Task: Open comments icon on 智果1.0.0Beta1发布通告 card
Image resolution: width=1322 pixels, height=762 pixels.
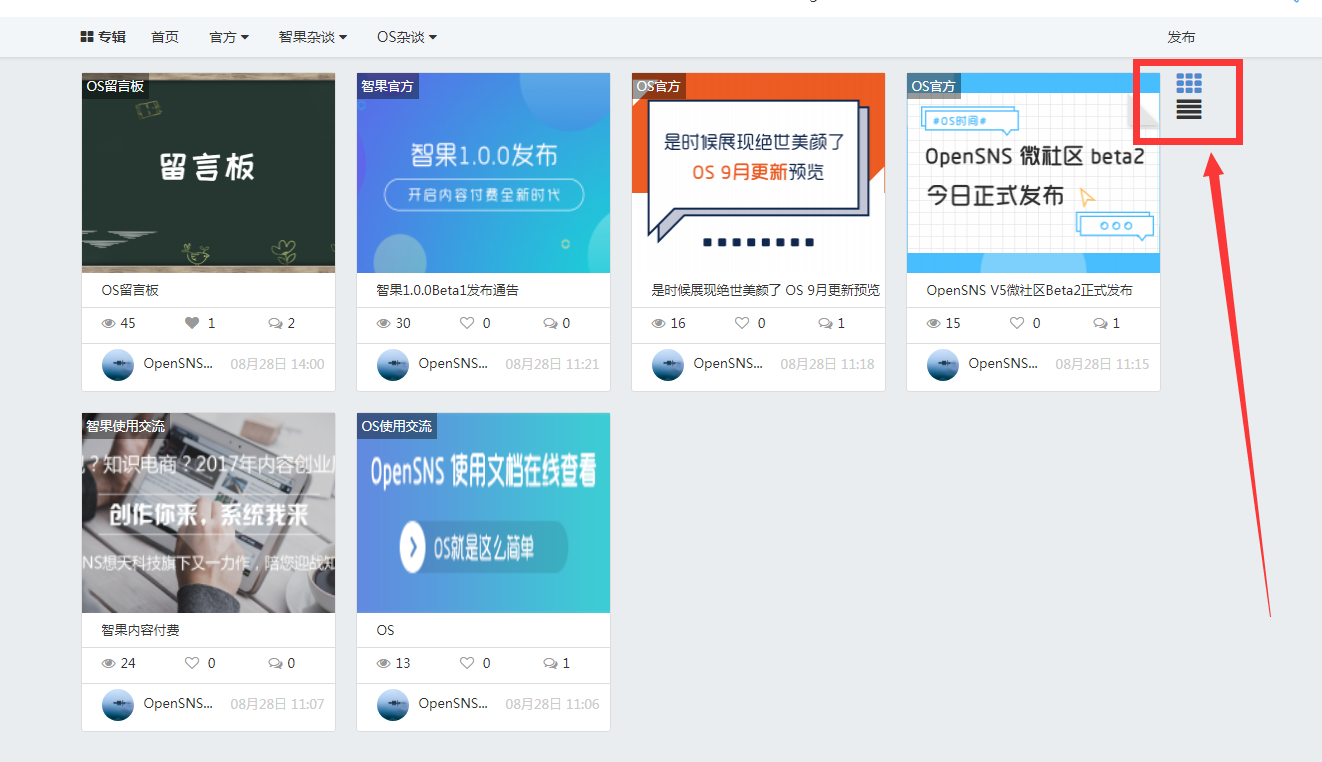Action: tap(551, 323)
